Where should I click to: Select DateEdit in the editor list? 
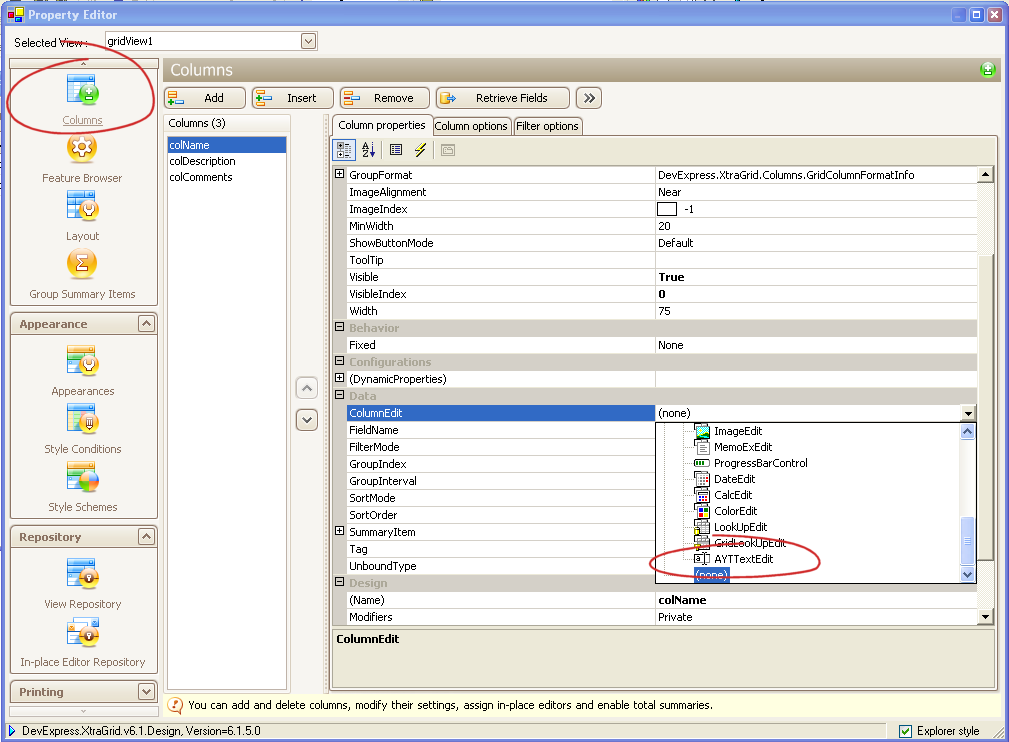click(734, 479)
